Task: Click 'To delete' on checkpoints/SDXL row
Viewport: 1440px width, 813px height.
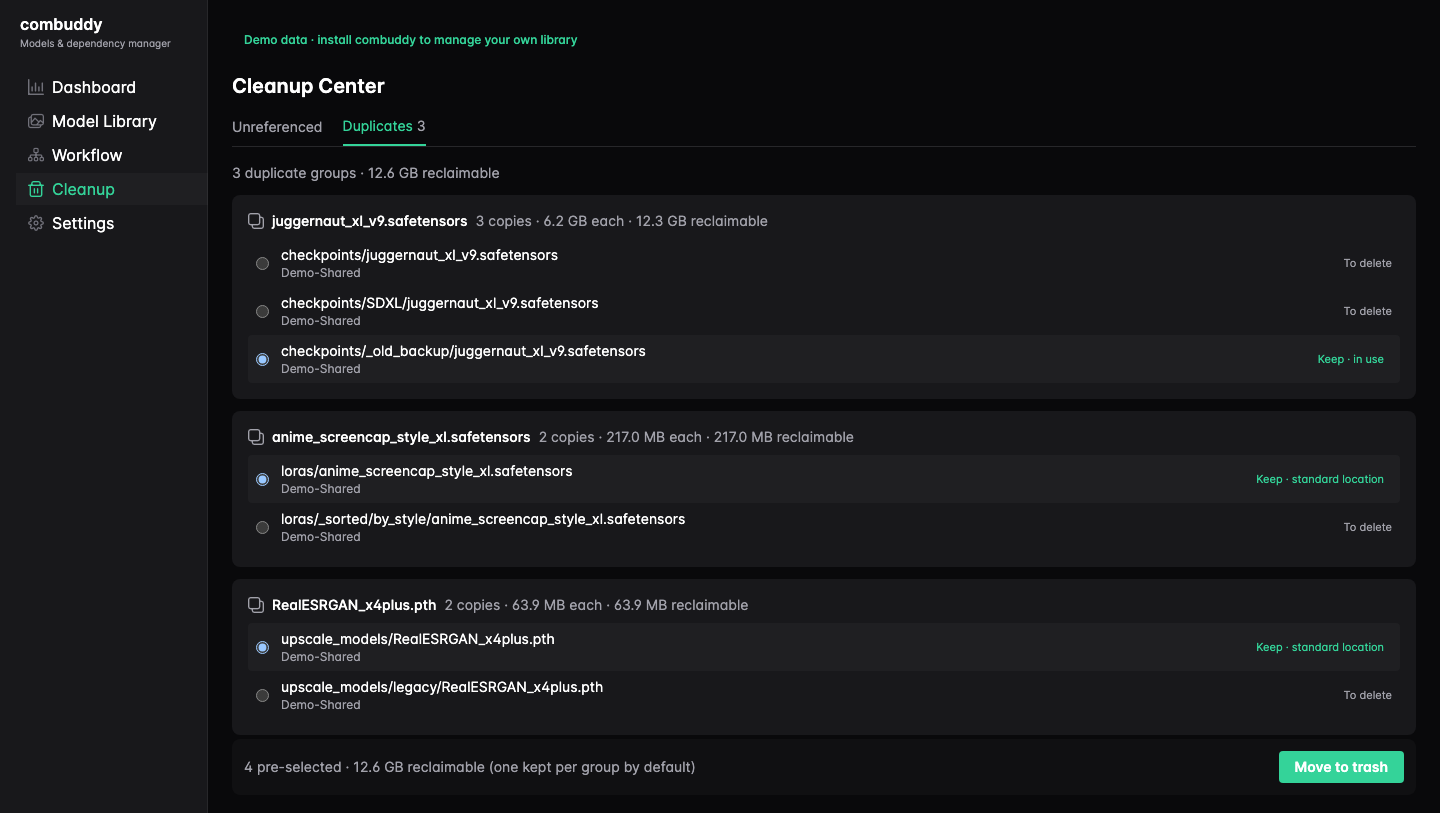Action: pos(1368,311)
